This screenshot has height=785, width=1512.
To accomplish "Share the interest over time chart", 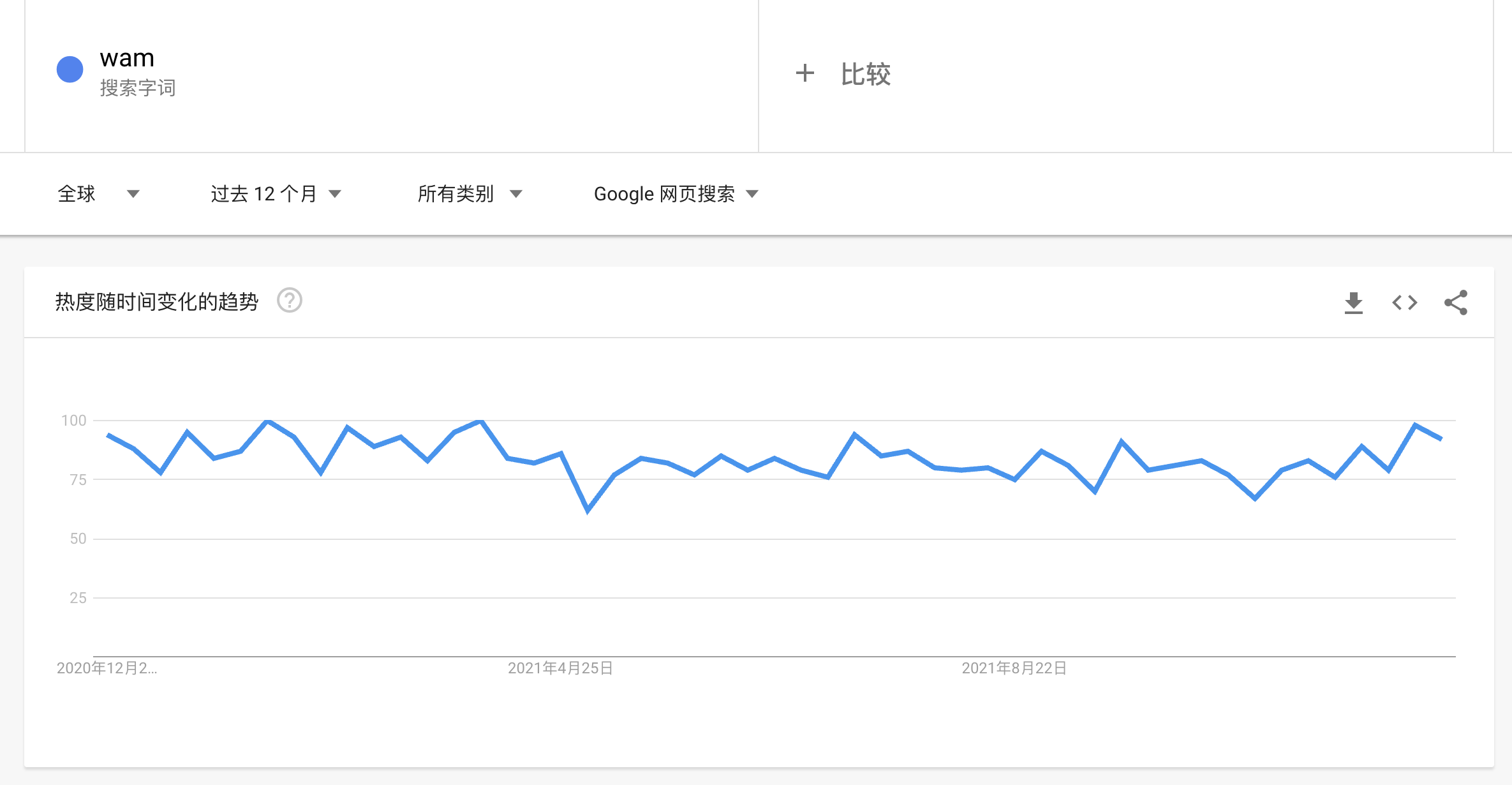I will pyautogui.click(x=1456, y=303).
